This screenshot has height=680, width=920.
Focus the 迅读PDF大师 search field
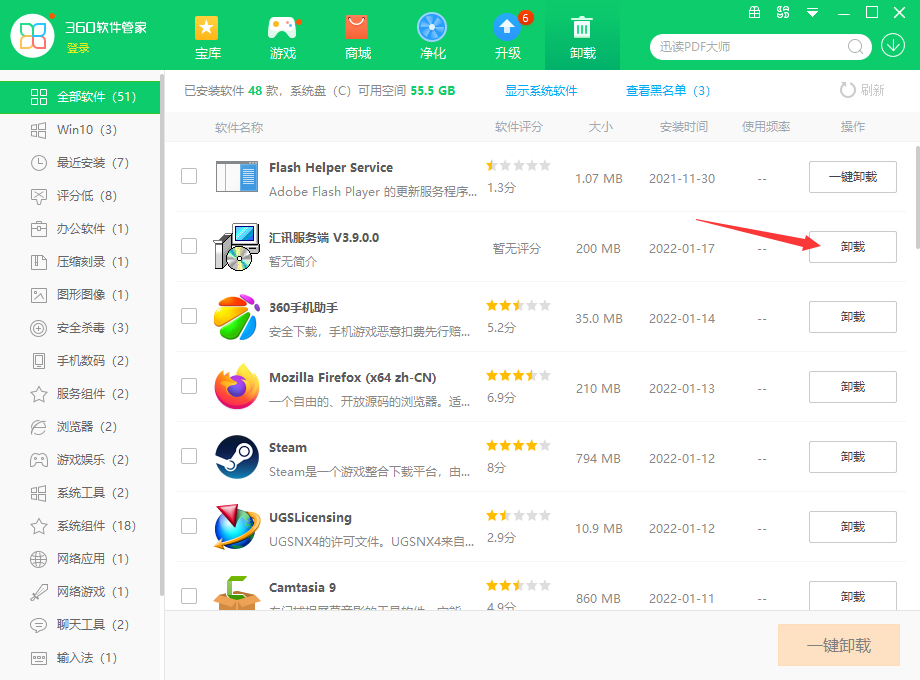coord(751,46)
